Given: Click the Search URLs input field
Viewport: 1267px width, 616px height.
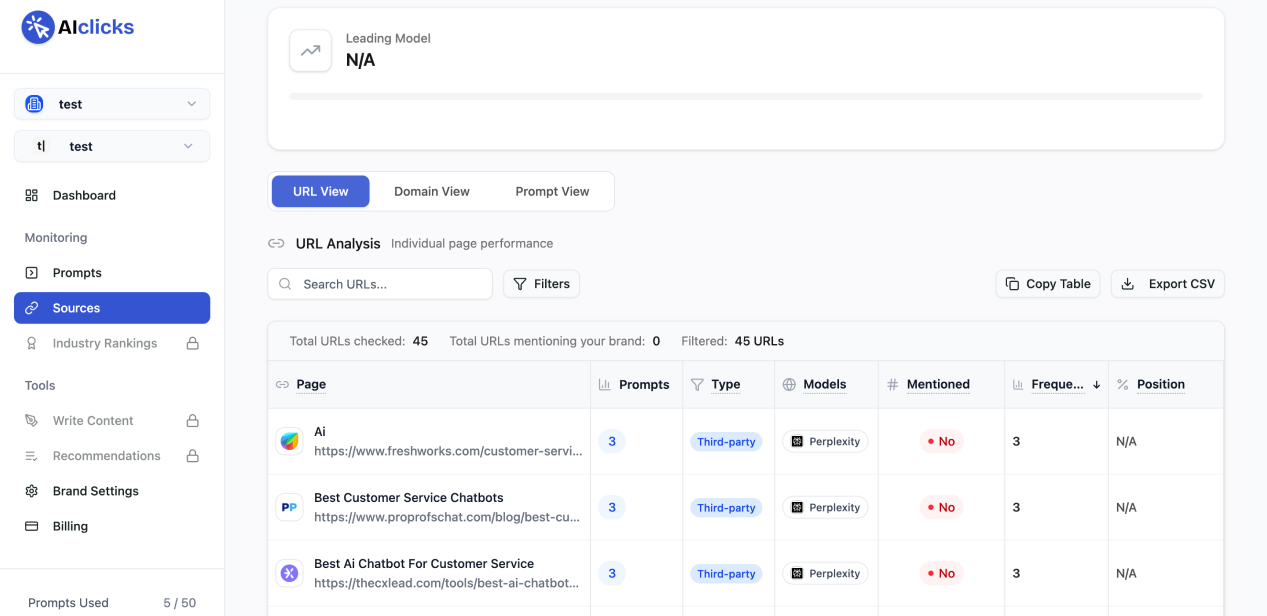Looking at the screenshot, I should click(390, 284).
